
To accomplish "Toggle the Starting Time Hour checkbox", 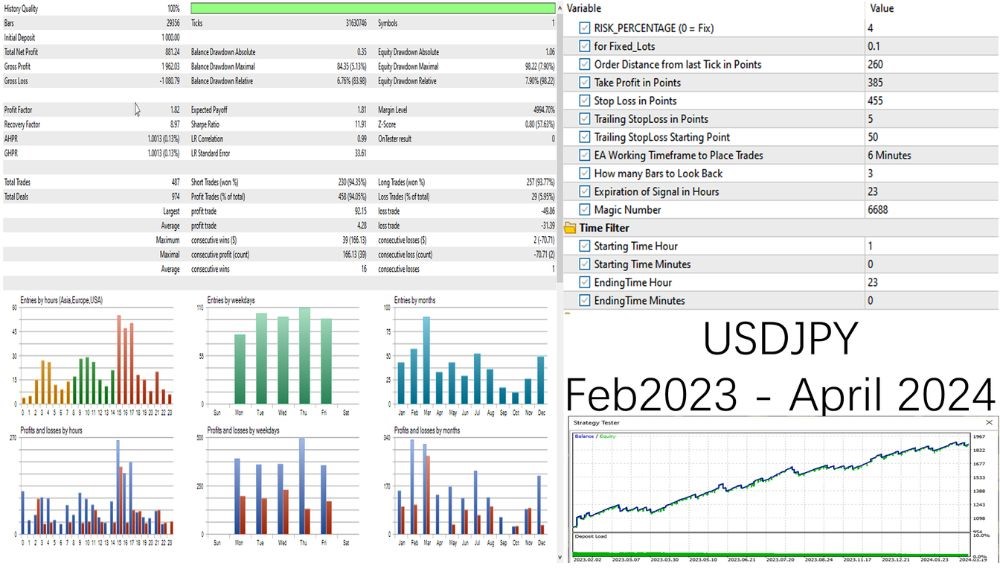I will 585,246.
